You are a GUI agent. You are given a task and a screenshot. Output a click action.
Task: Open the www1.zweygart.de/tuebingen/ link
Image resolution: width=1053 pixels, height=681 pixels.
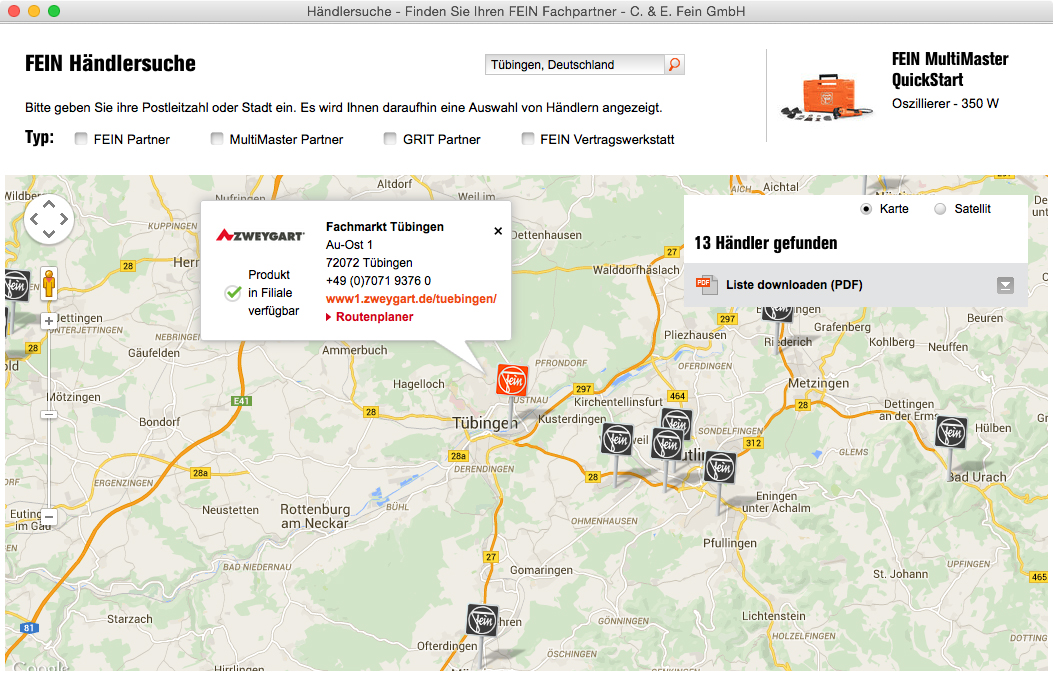click(411, 299)
